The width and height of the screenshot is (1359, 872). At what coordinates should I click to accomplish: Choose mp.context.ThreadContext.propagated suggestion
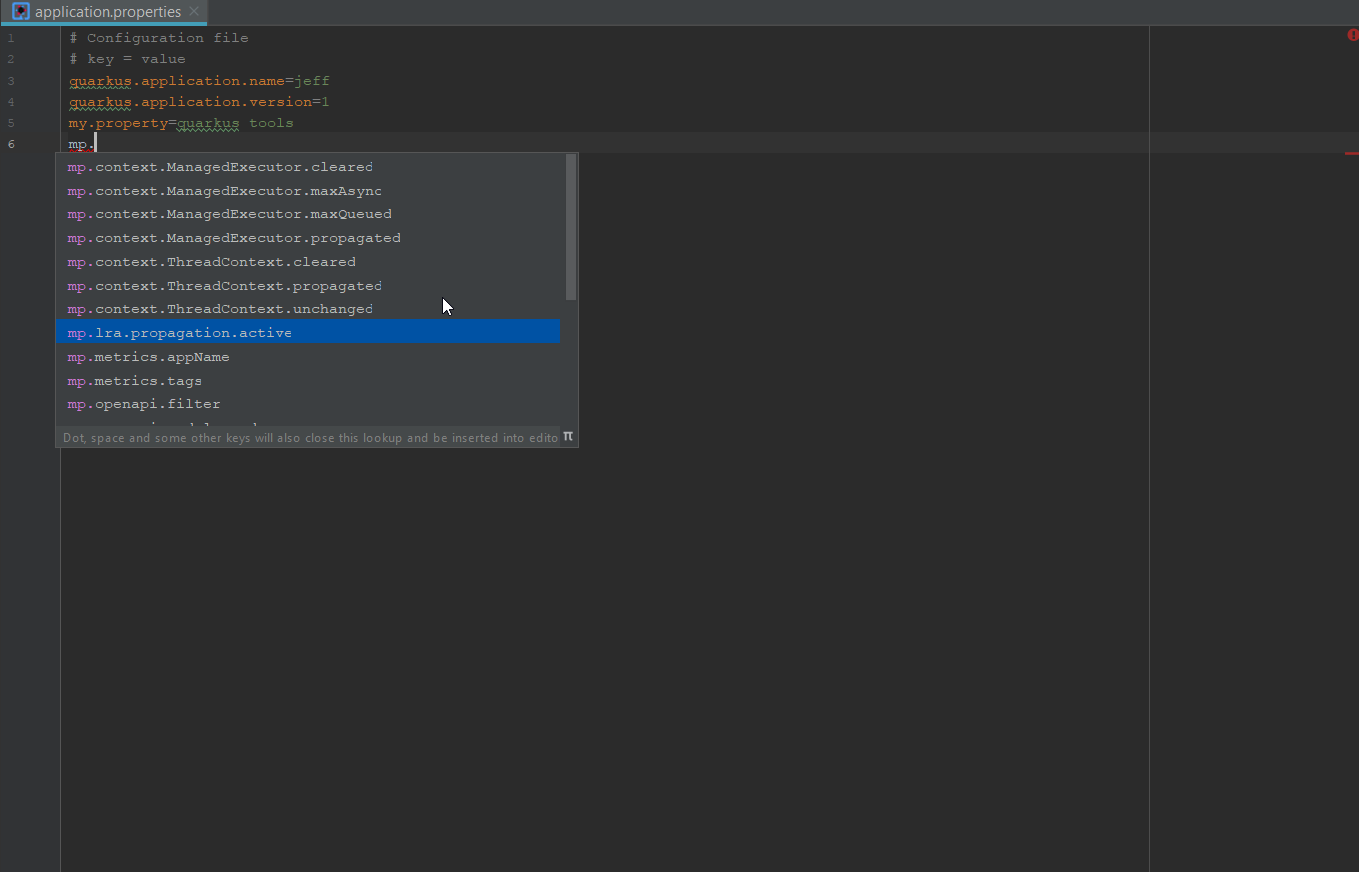(224, 285)
